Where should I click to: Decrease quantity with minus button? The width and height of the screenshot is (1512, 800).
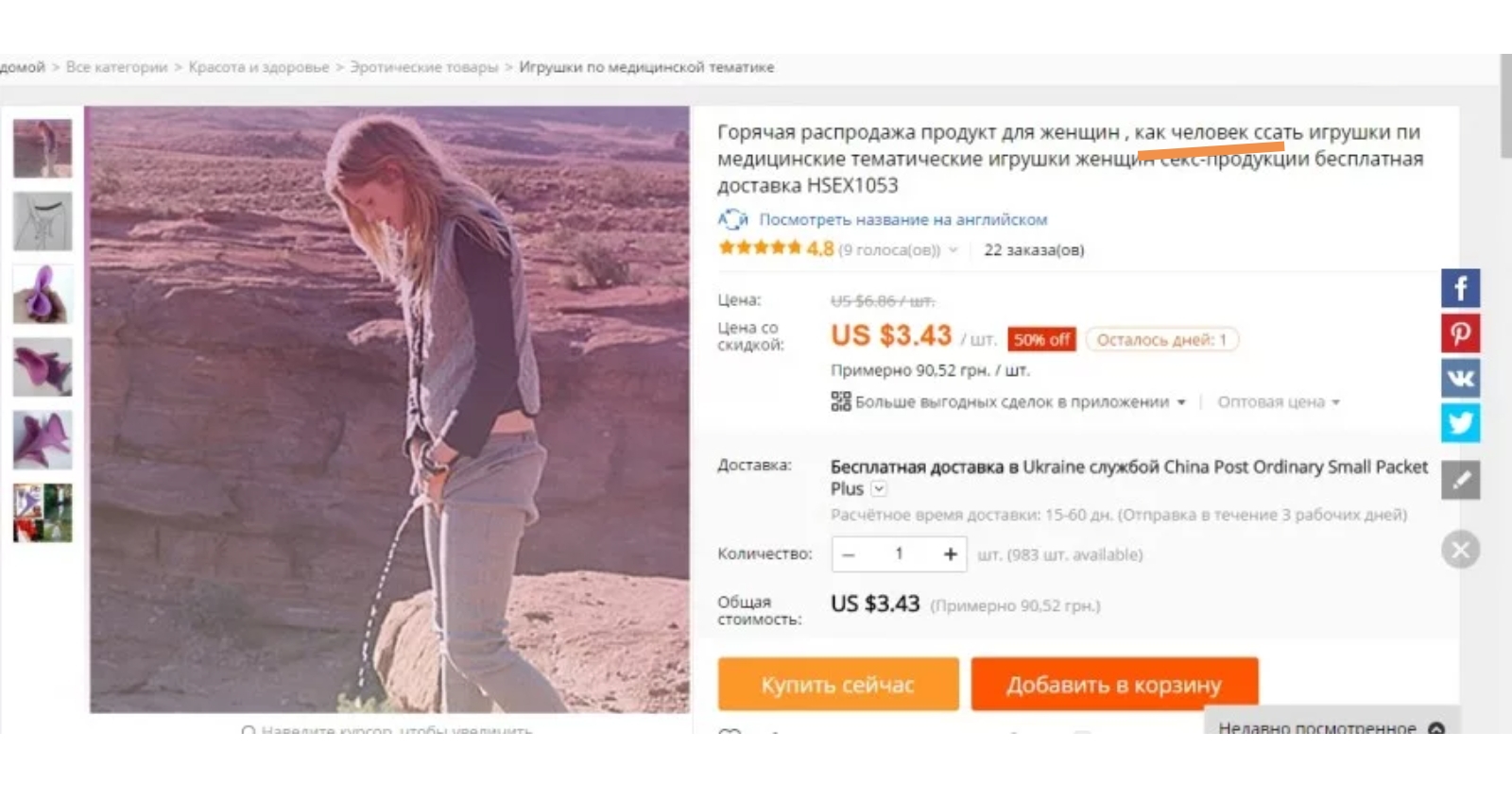849,554
